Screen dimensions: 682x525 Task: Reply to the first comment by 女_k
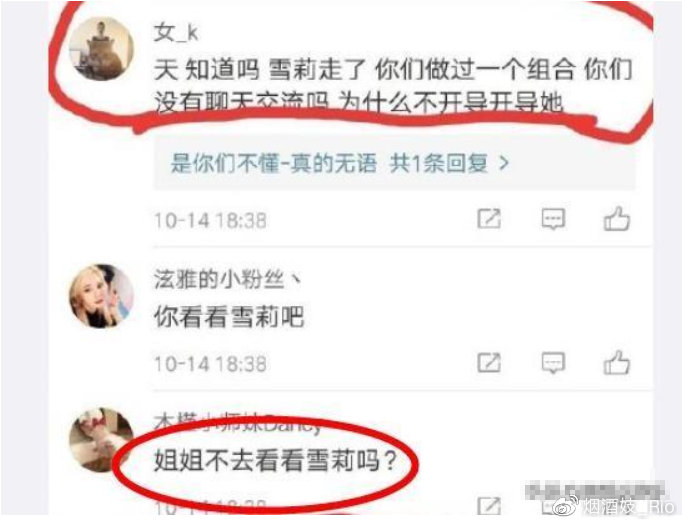[x=553, y=219]
